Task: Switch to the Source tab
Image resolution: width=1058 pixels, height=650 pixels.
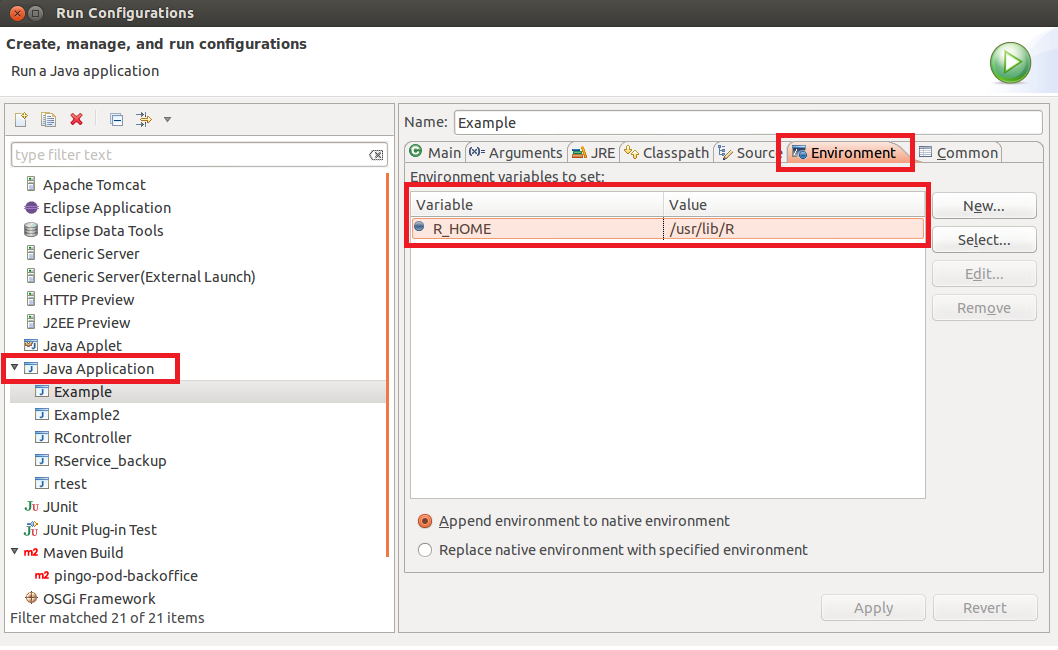Action: (748, 153)
